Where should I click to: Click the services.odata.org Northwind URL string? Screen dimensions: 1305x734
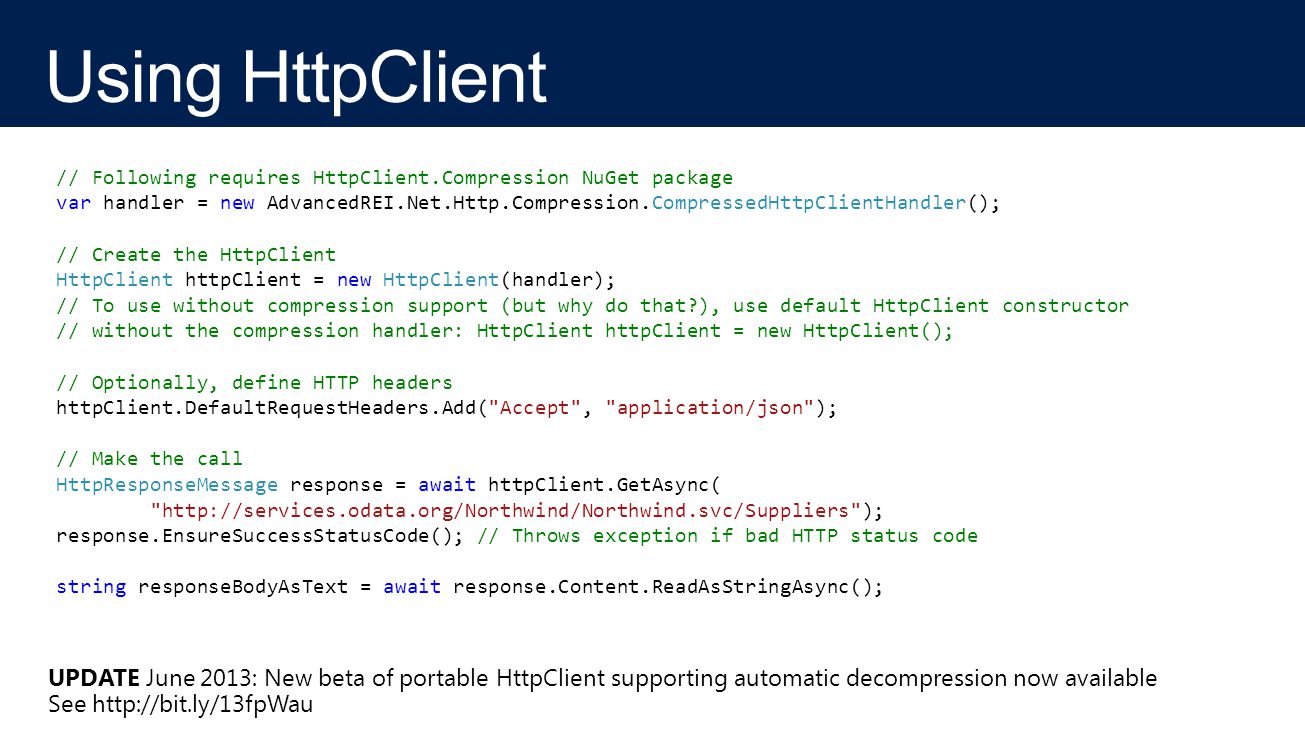[505, 510]
